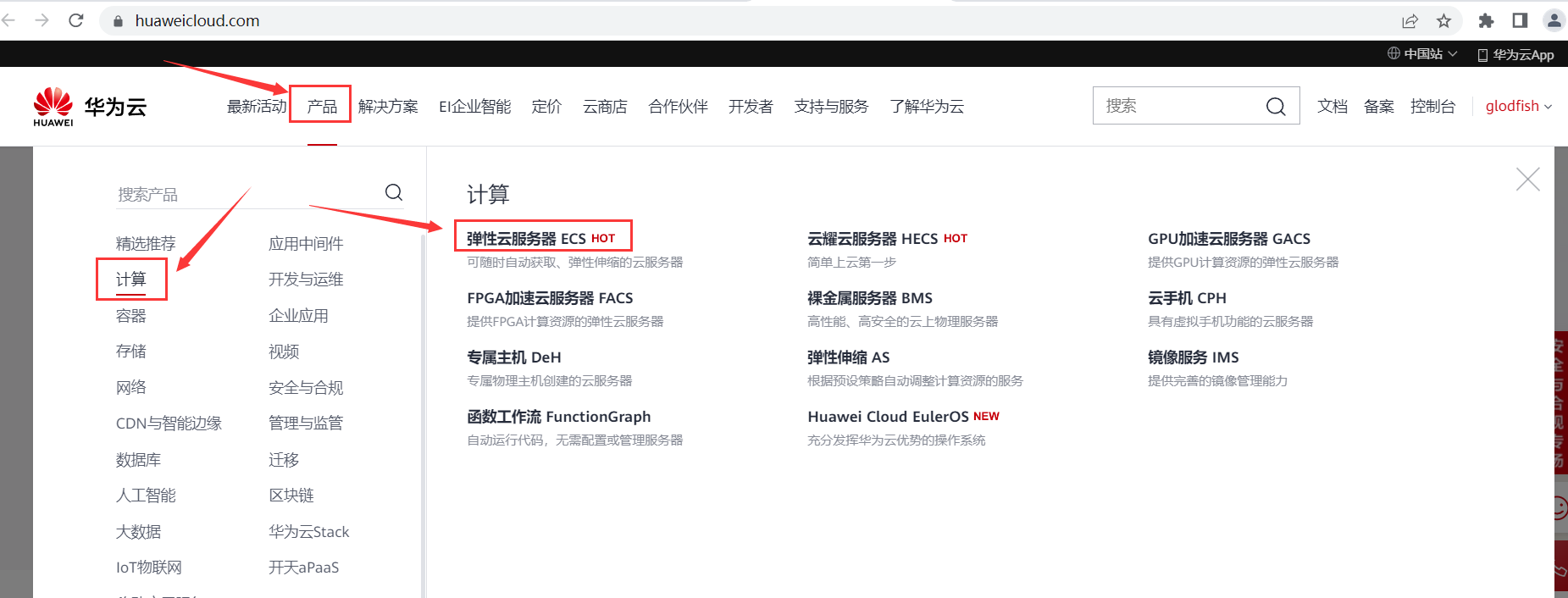Select the 开天aPaaS category
Viewport: 1568px width, 598px height.
(304, 568)
